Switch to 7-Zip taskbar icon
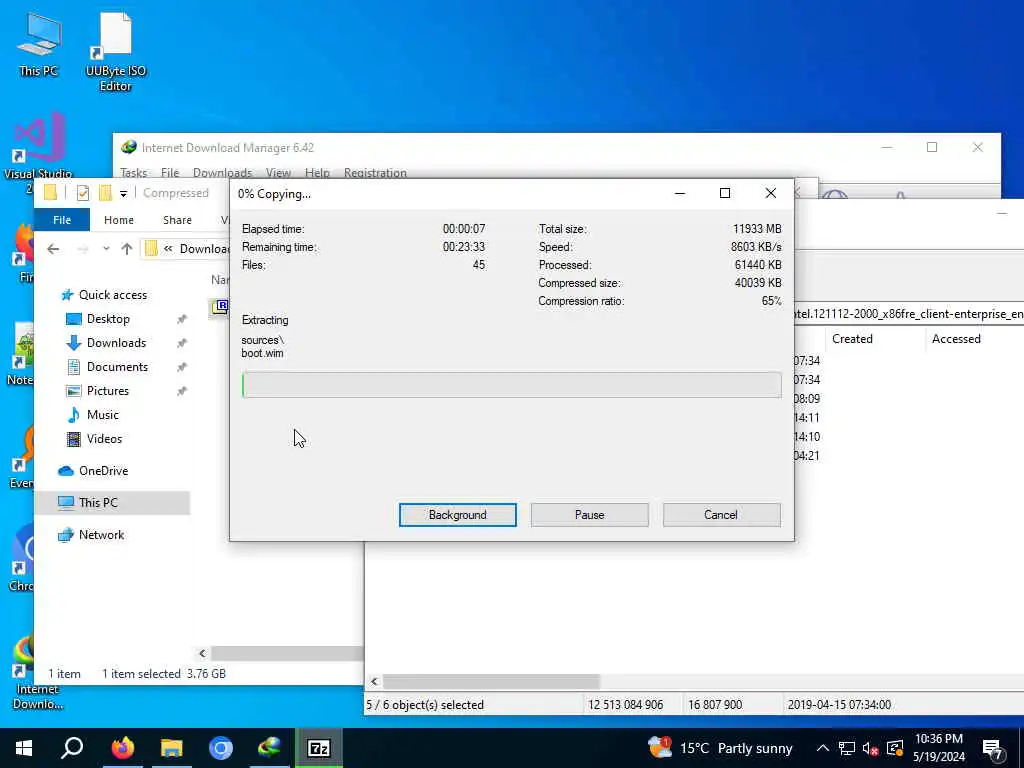This screenshot has width=1024, height=768. (319, 748)
